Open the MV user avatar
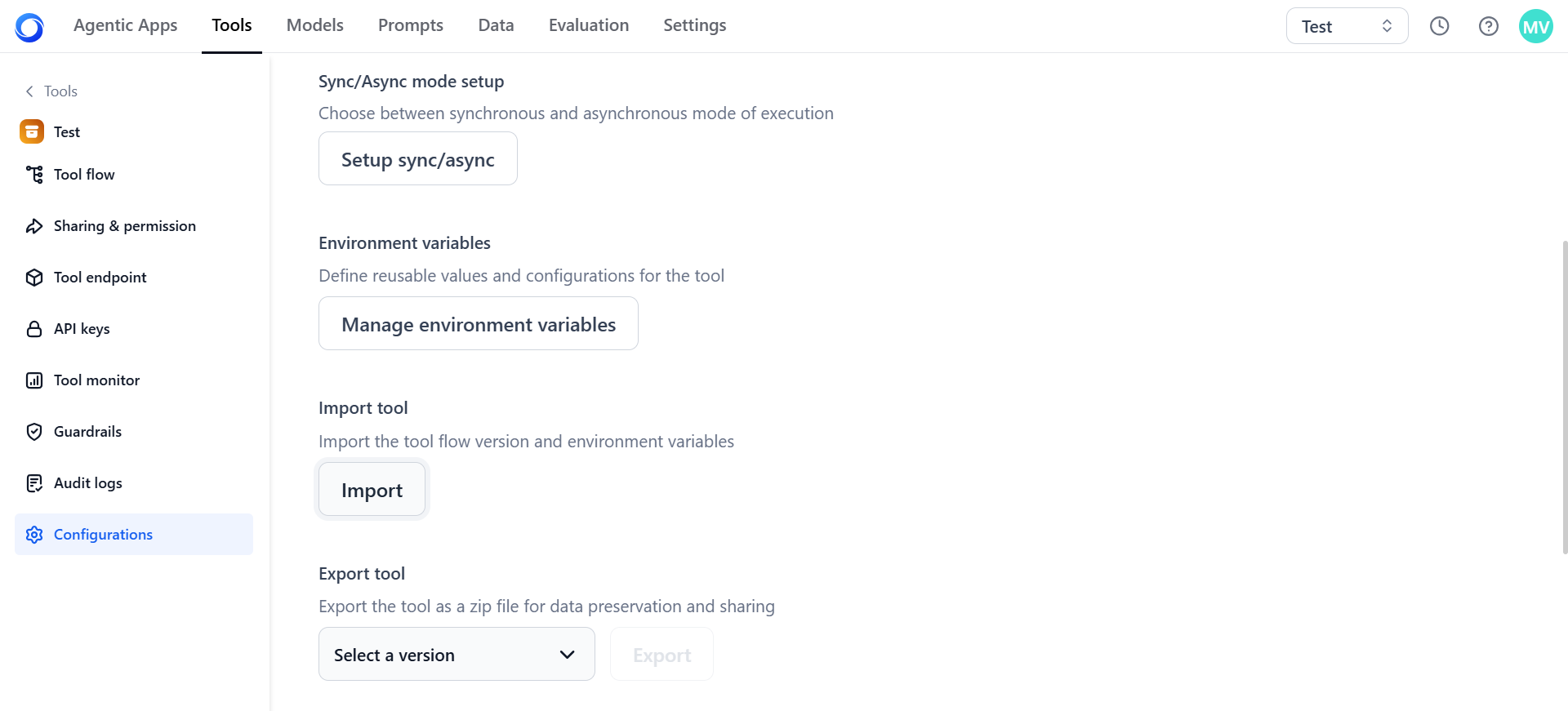This screenshot has width=1568, height=711. [1536, 26]
